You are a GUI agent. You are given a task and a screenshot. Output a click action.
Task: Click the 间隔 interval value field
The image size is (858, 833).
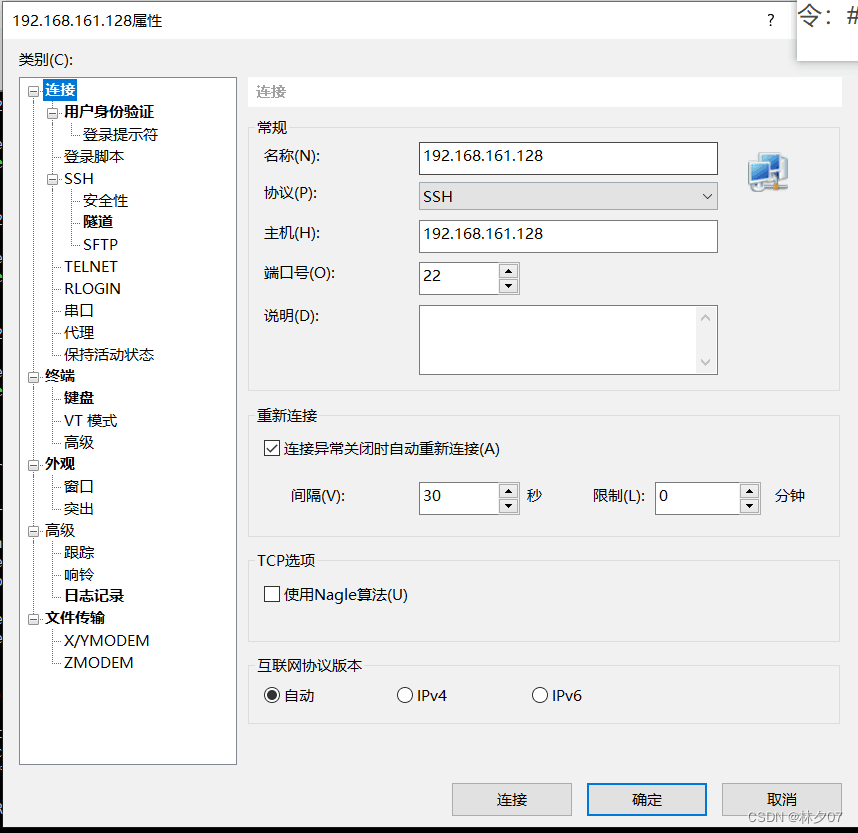click(x=459, y=498)
